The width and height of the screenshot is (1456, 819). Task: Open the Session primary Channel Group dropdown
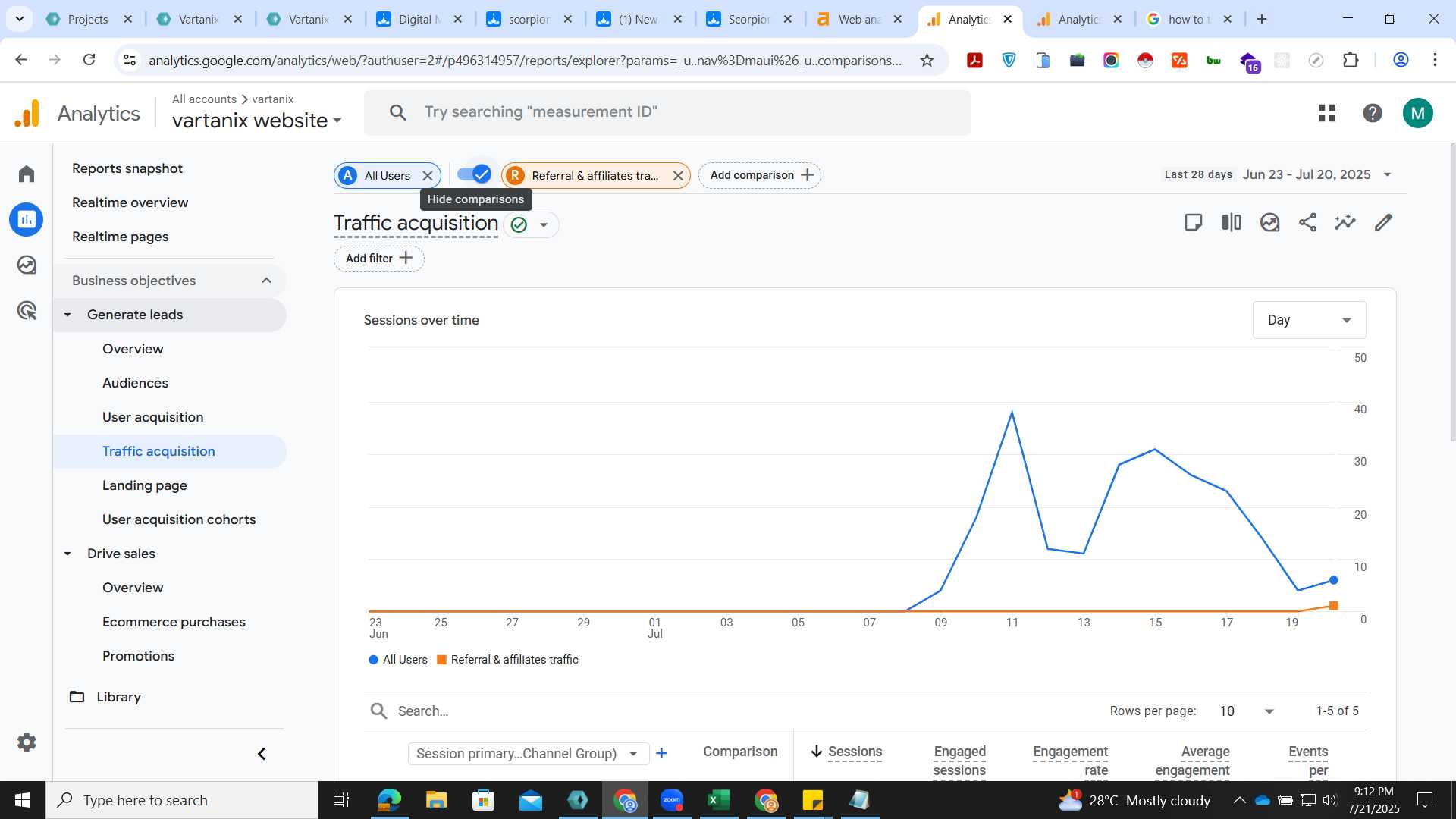pyautogui.click(x=528, y=754)
